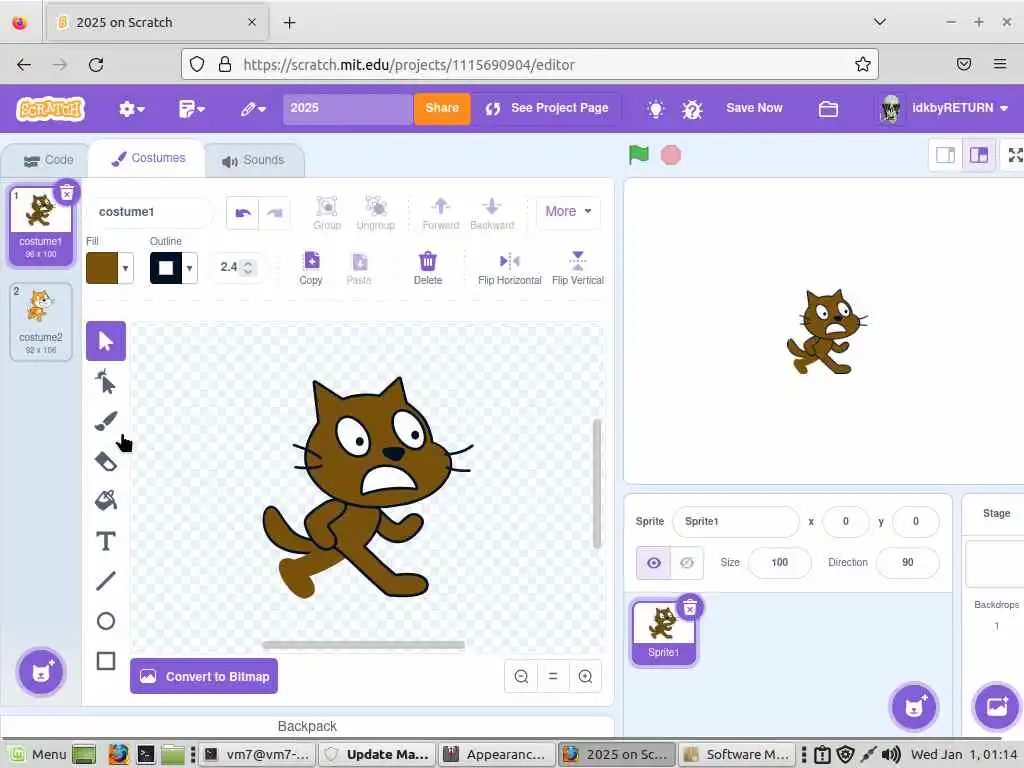
Task: Open Firefox tab list chevron
Action: tap(880, 22)
